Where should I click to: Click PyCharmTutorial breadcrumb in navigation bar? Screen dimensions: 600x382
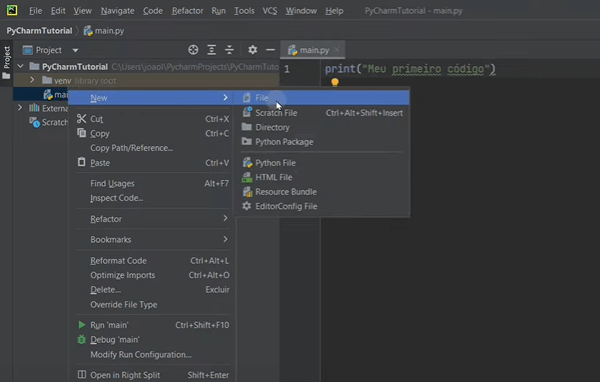coord(39,31)
